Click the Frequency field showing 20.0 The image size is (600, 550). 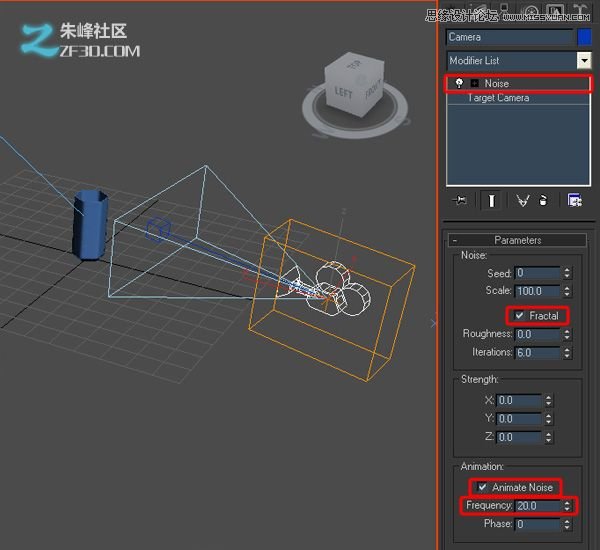(x=537, y=506)
